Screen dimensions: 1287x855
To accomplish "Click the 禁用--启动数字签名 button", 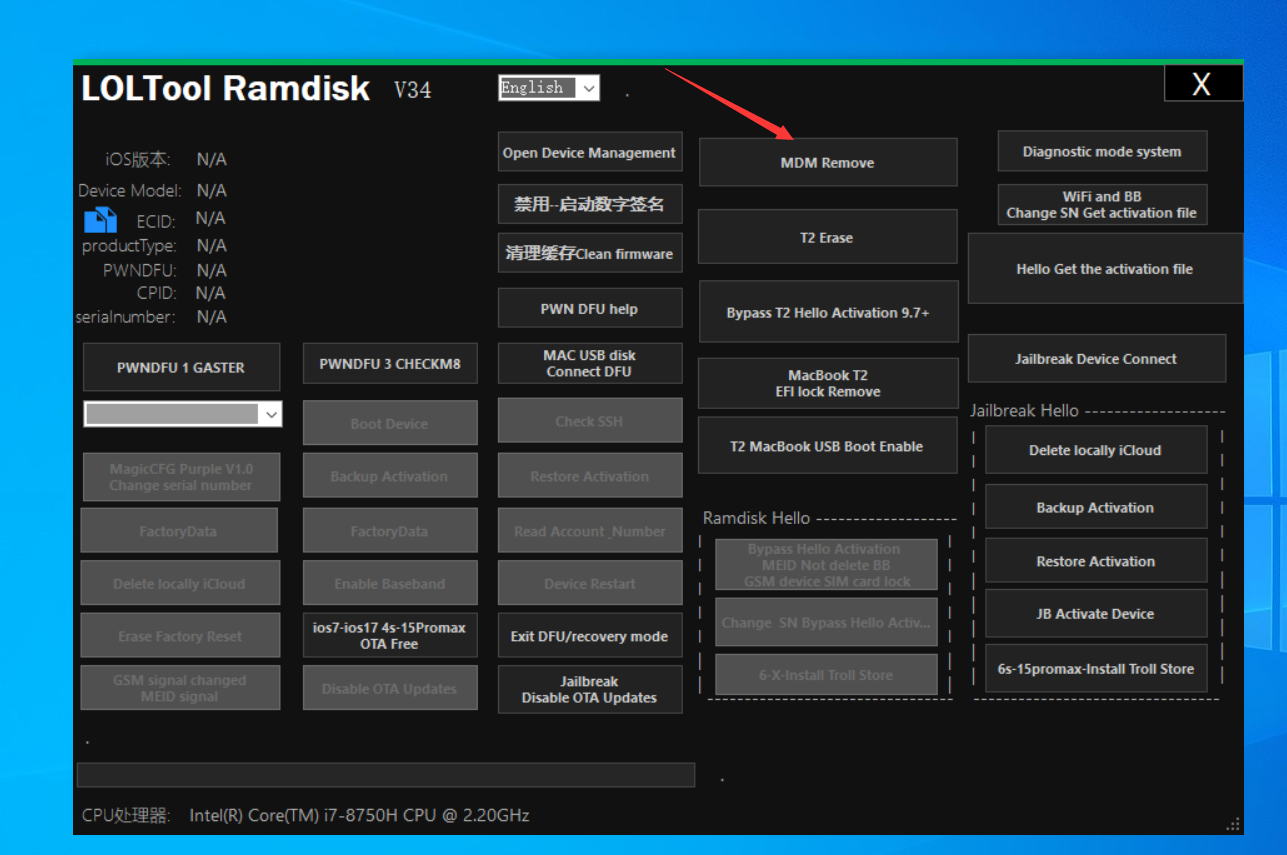I will pyautogui.click(x=590, y=204).
